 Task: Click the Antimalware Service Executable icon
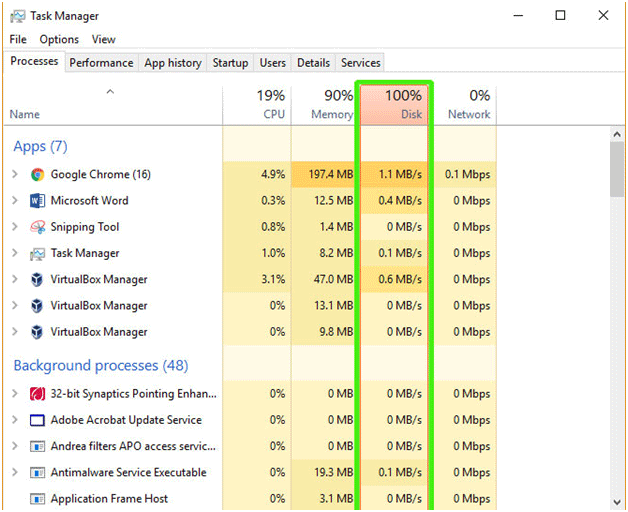[x=37, y=473]
